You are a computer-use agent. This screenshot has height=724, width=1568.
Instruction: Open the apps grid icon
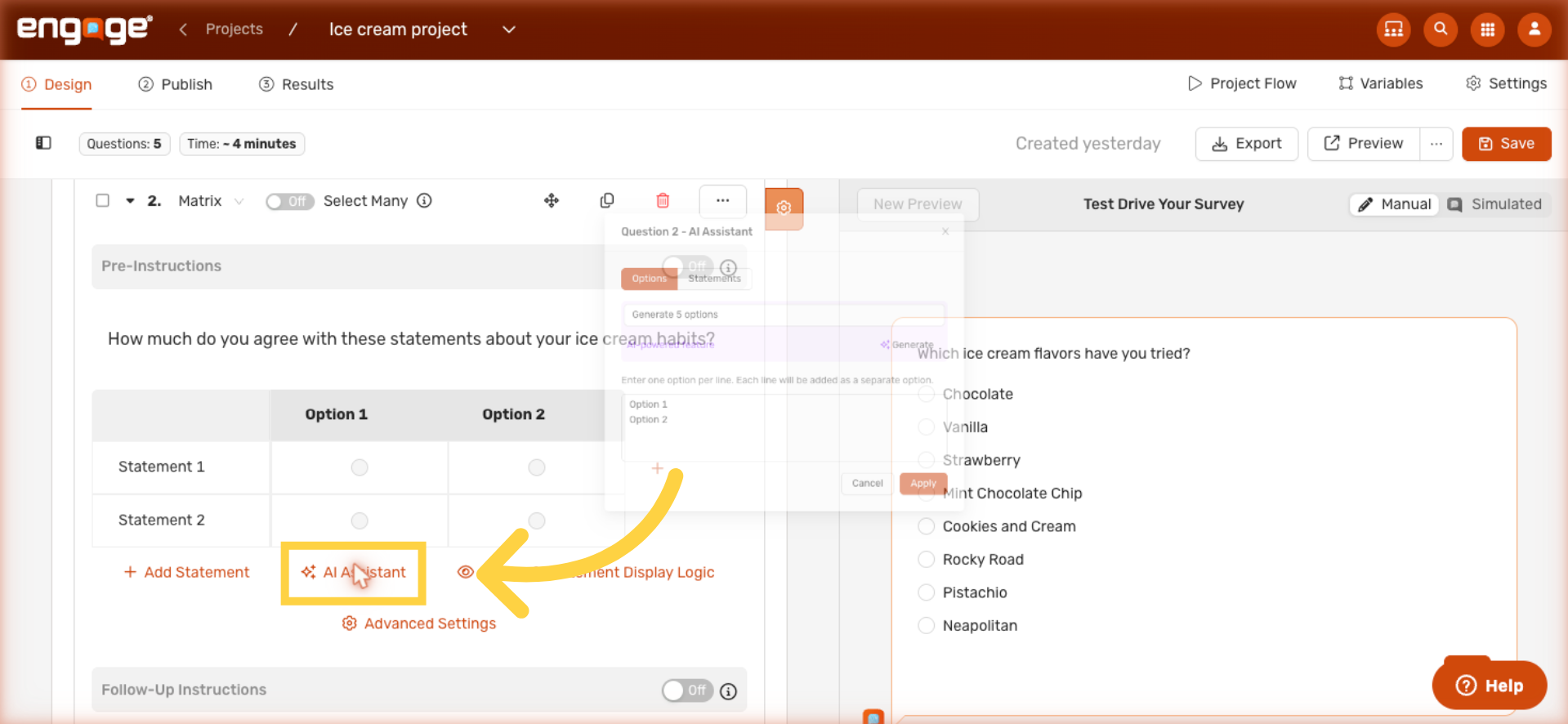click(1487, 29)
